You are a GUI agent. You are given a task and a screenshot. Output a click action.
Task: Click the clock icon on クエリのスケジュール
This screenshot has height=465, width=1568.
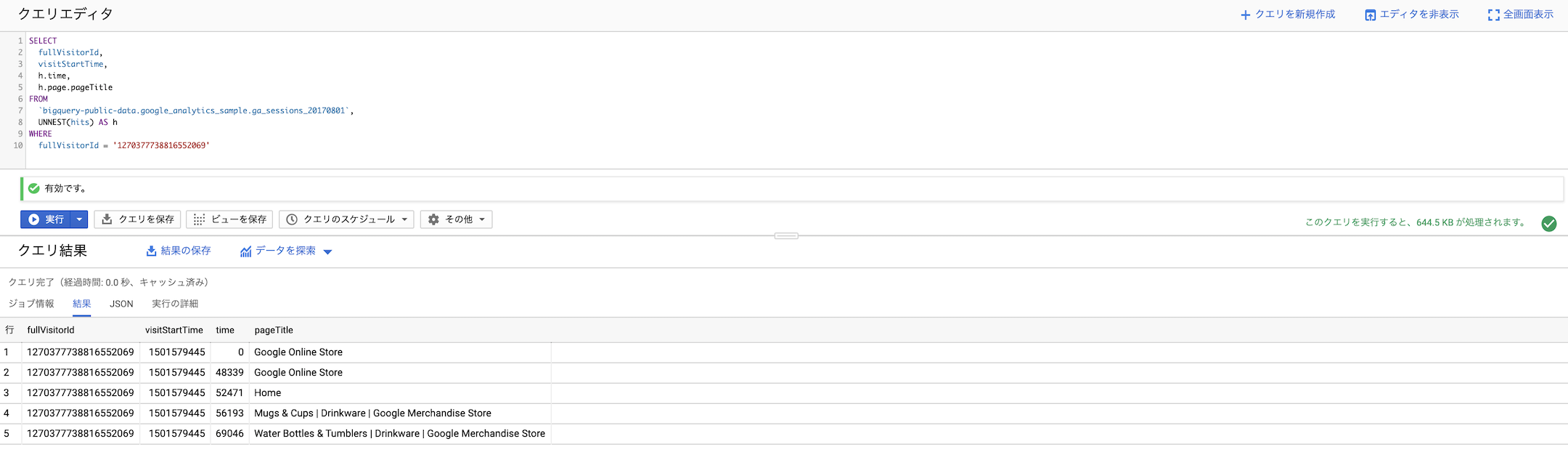coord(292,219)
